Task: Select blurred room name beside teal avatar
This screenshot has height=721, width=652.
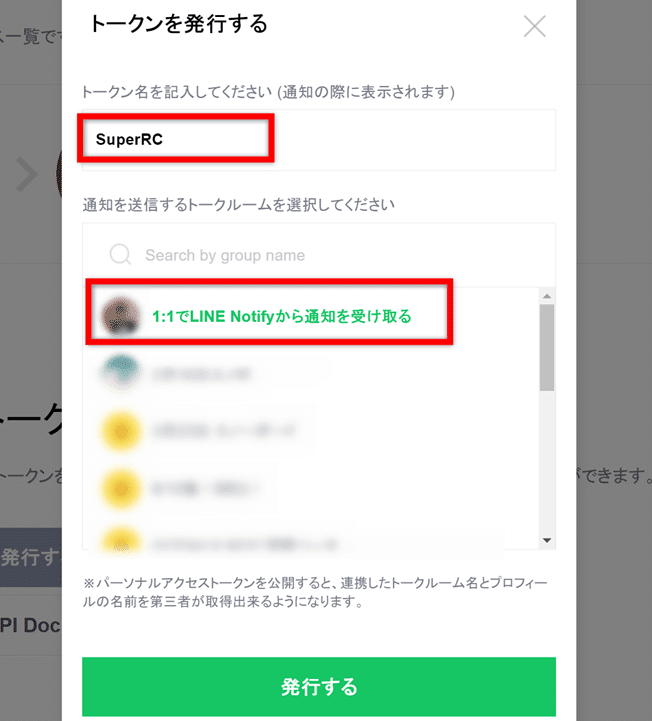Action: [x=201, y=373]
